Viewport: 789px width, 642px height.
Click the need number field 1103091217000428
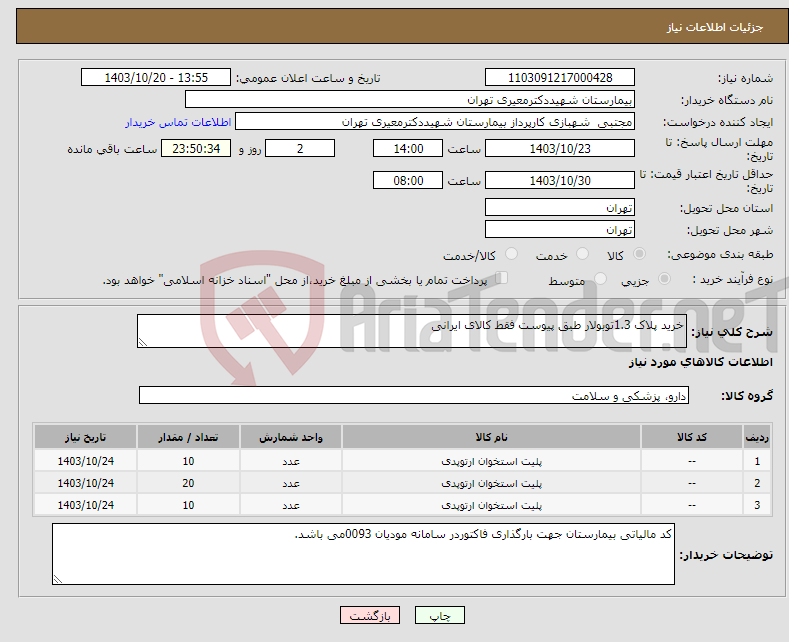tap(560, 77)
